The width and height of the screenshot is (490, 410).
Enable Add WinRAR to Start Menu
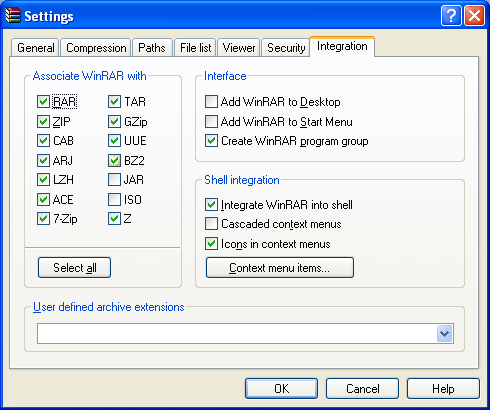pyautogui.click(x=211, y=122)
